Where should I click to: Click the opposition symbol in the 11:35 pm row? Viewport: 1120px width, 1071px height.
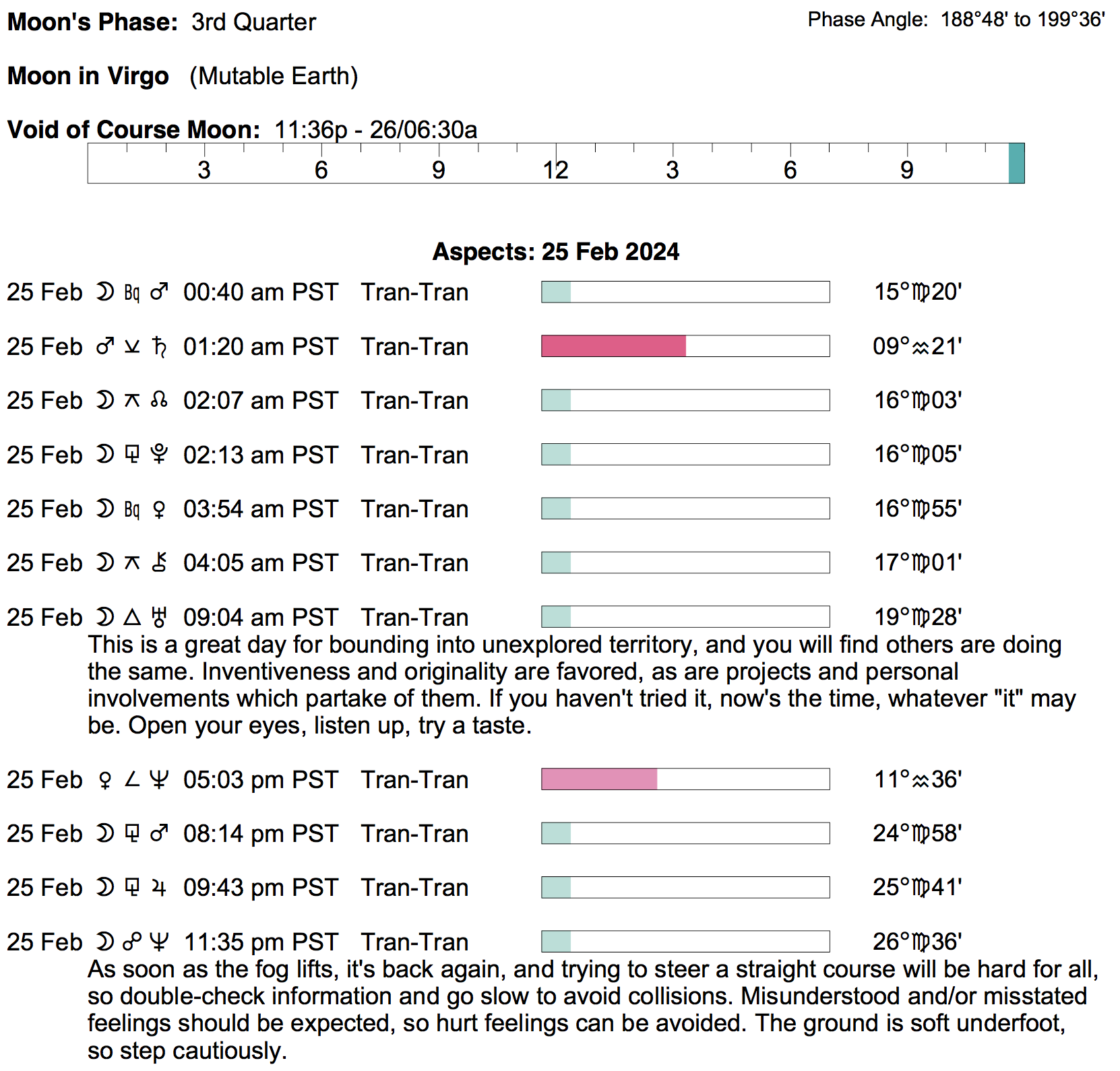(132, 942)
